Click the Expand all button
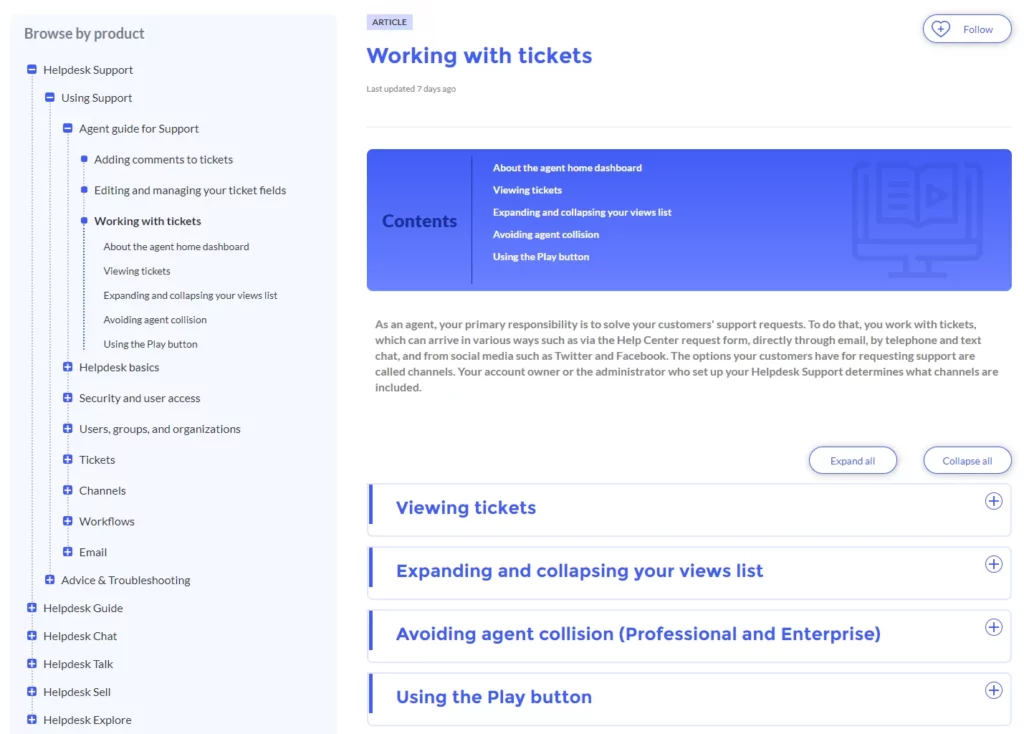1024x734 pixels. point(852,460)
